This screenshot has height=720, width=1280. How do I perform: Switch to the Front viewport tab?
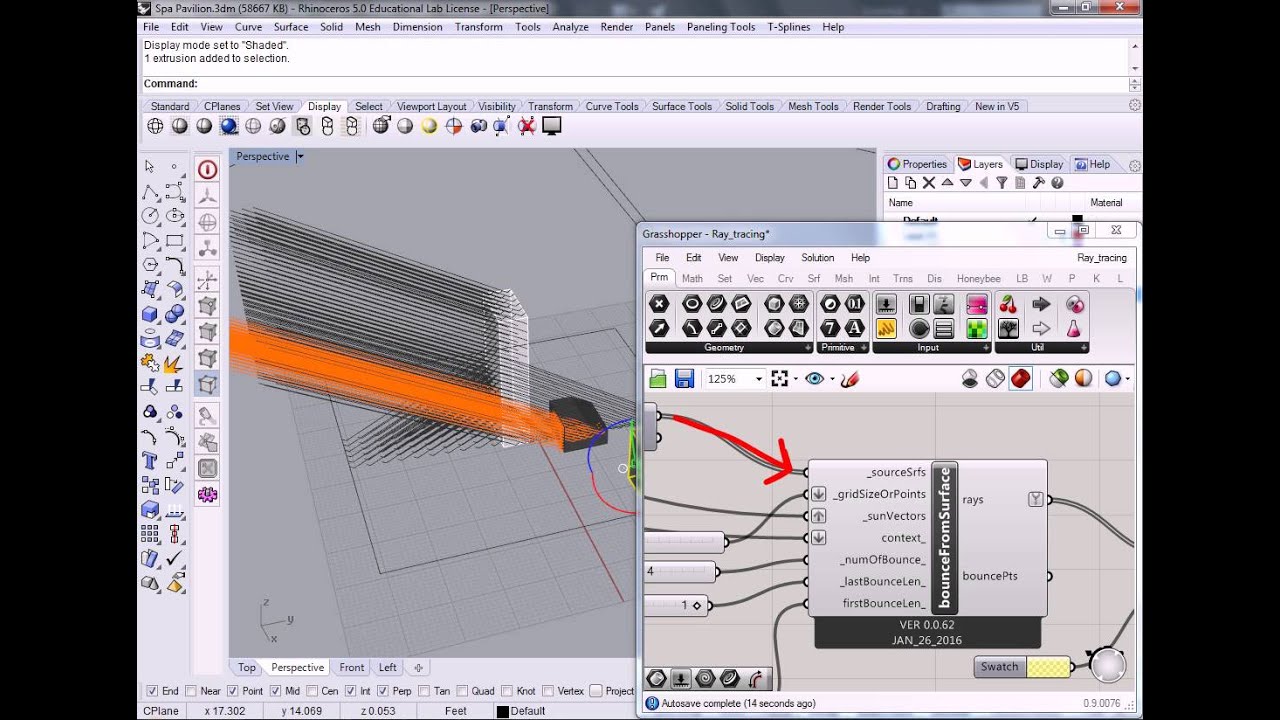[x=352, y=668]
